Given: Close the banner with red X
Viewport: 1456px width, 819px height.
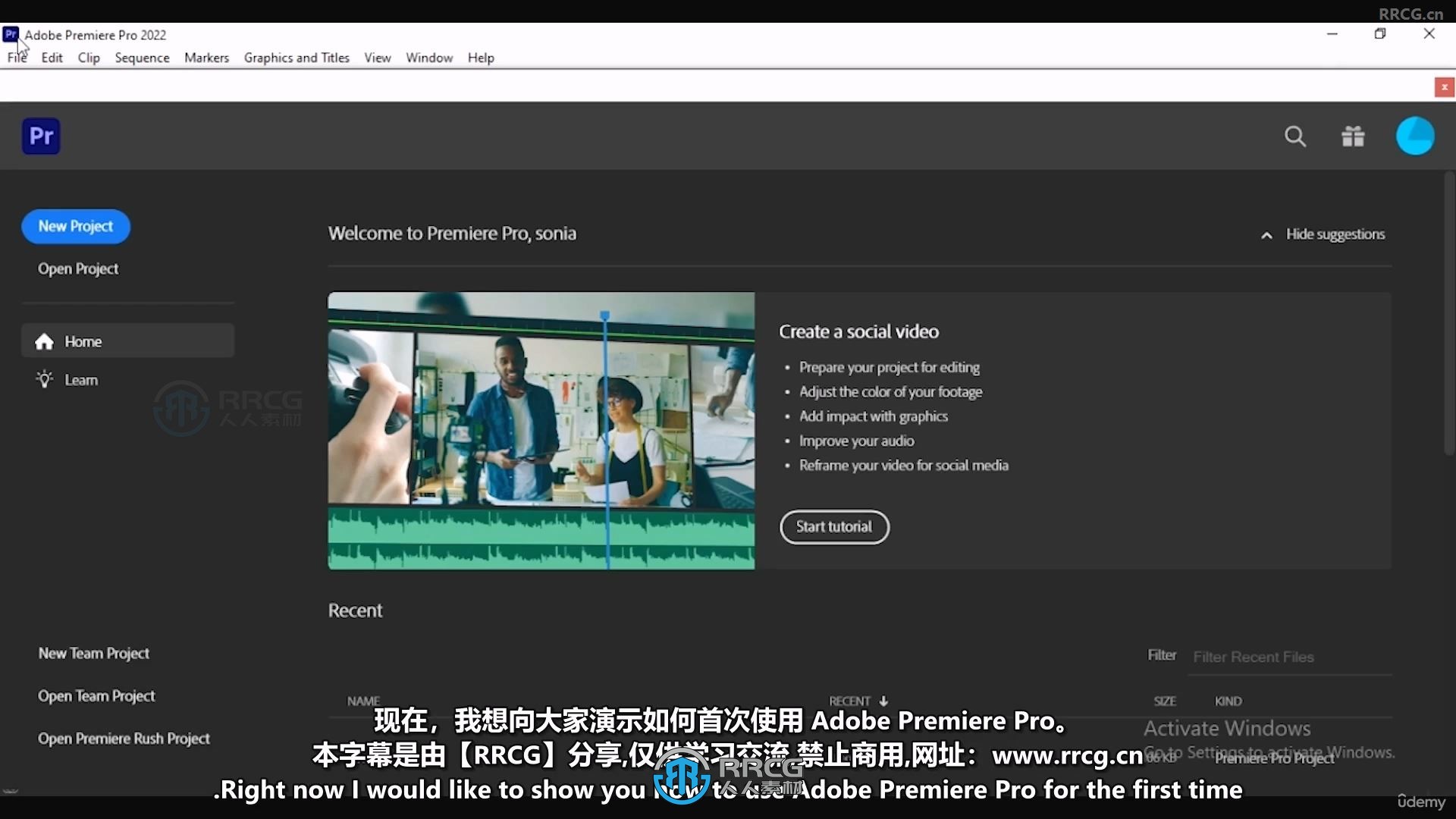Looking at the screenshot, I should [1444, 88].
